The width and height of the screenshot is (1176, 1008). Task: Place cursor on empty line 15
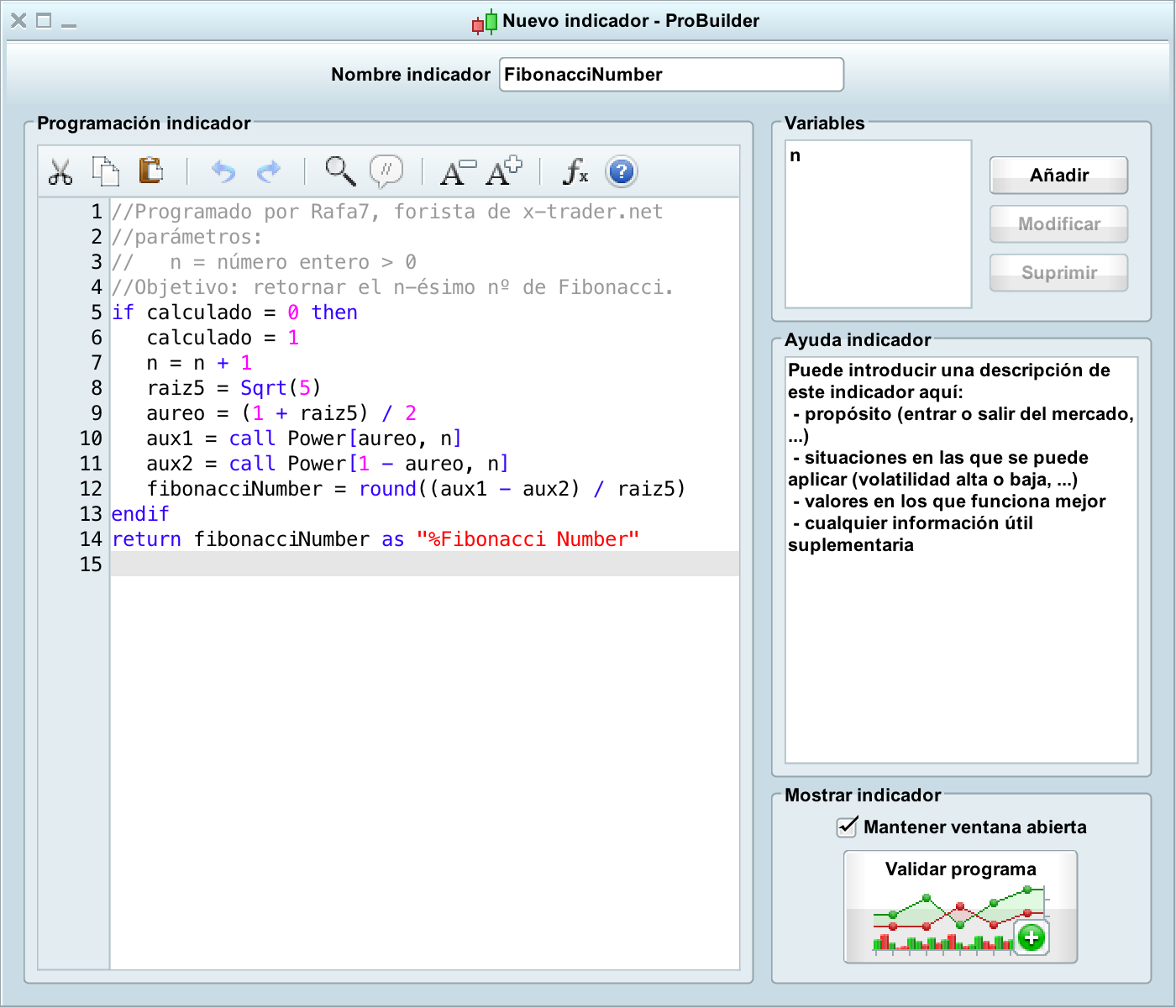(x=424, y=564)
